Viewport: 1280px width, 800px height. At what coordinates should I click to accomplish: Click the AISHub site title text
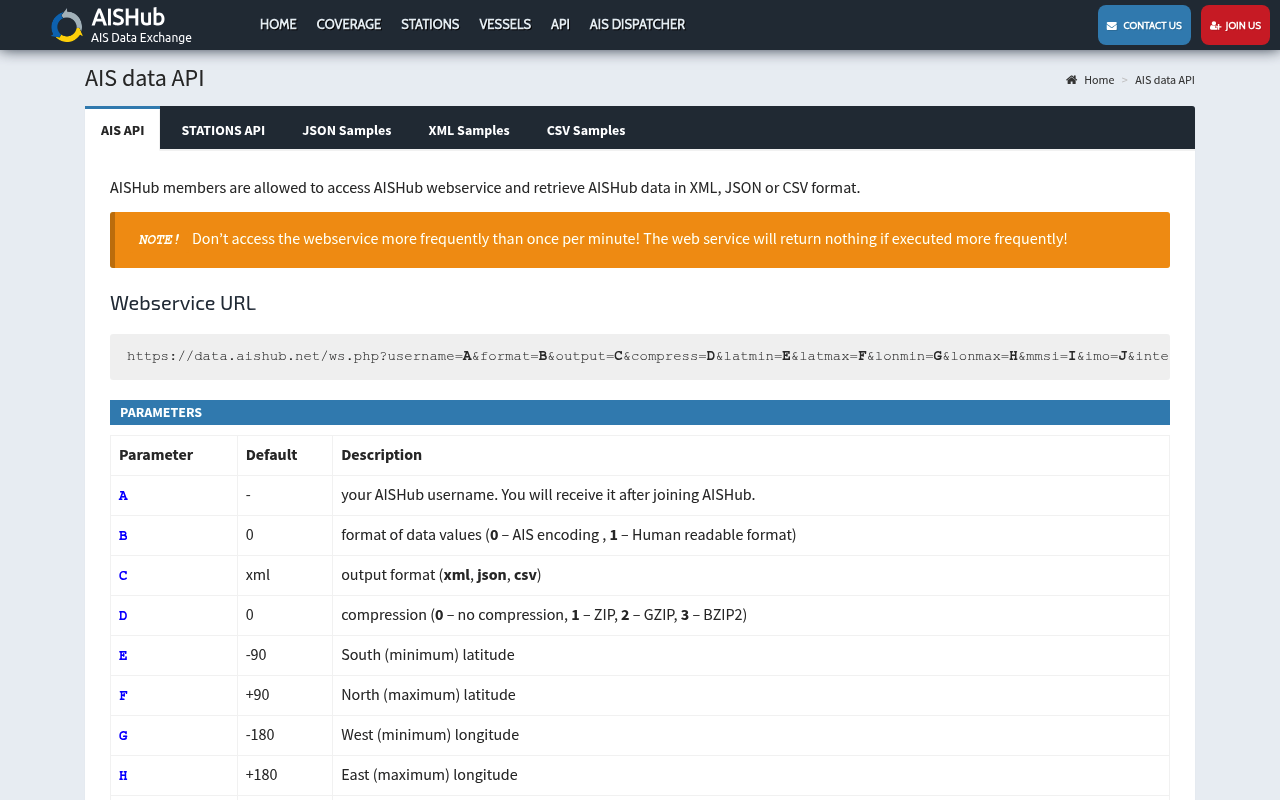pyautogui.click(x=128, y=17)
